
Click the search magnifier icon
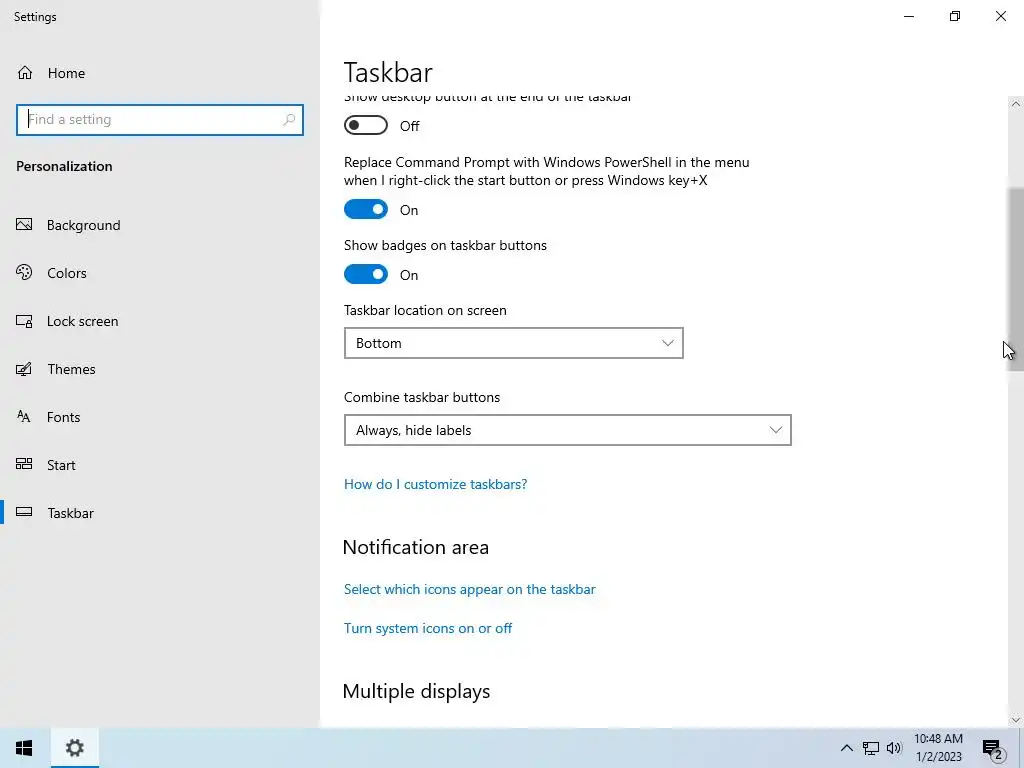coord(289,120)
